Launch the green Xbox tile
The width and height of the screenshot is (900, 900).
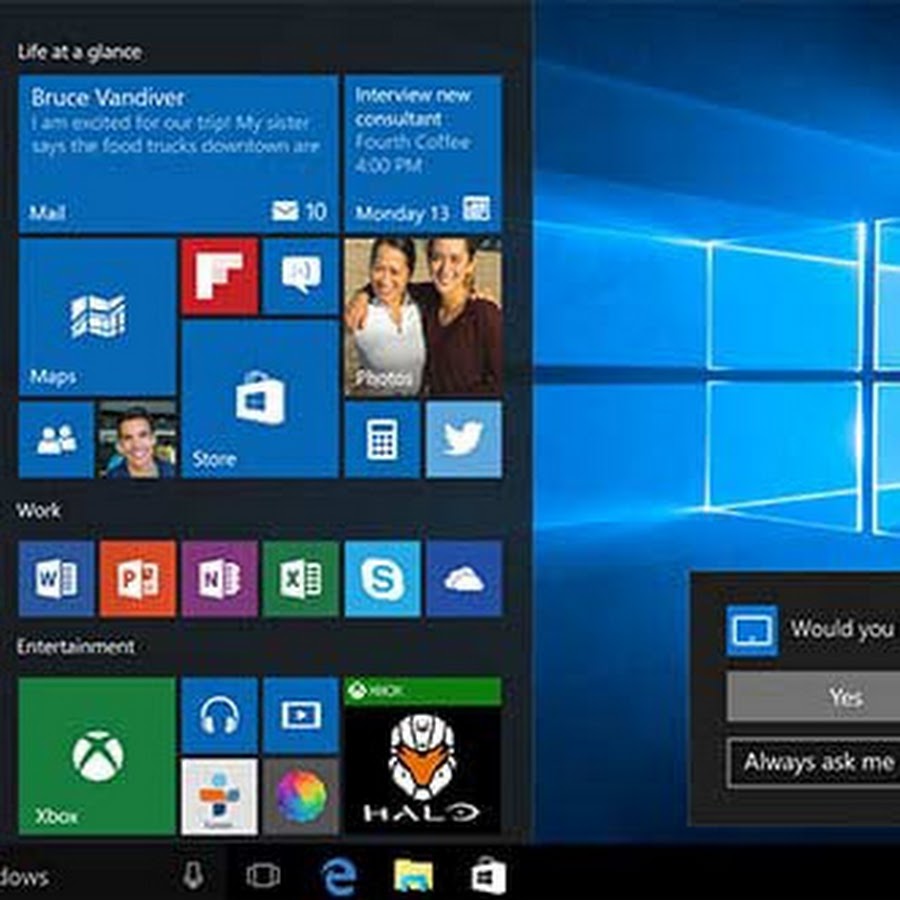[97, 756]
